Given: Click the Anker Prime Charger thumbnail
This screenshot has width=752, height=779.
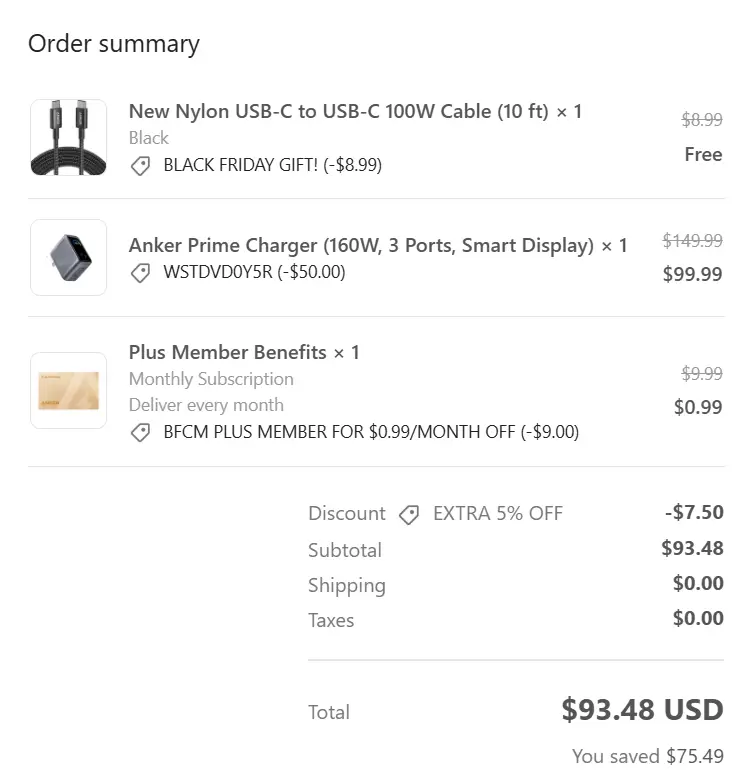Looking at the screenshot, I should pyautogui.click(x=68, y=257).
